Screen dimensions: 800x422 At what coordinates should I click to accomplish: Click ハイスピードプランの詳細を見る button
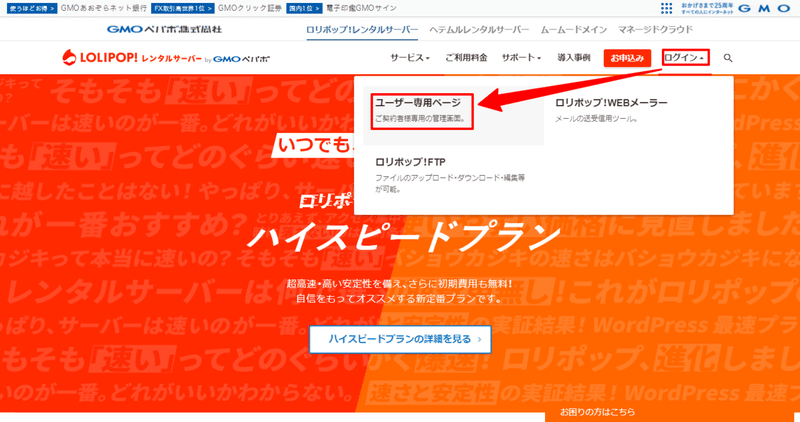point(401,339)
